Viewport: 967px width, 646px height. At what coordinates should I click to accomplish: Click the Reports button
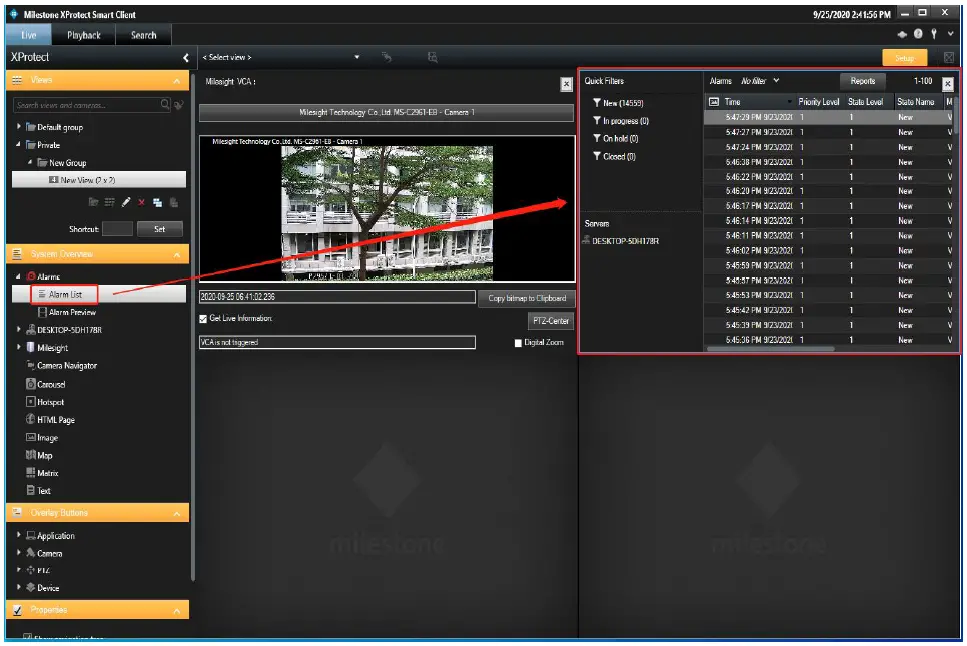click(863, 80)
